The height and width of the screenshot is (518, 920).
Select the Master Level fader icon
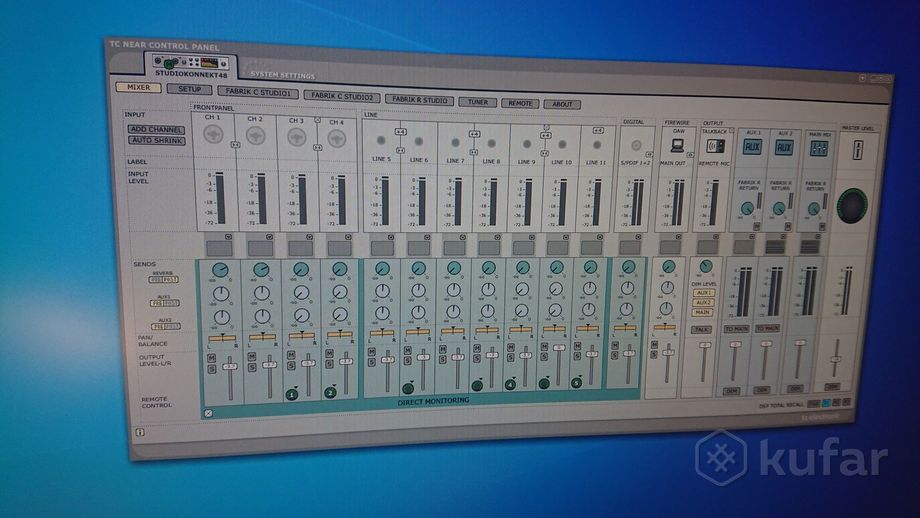point(858,150)
